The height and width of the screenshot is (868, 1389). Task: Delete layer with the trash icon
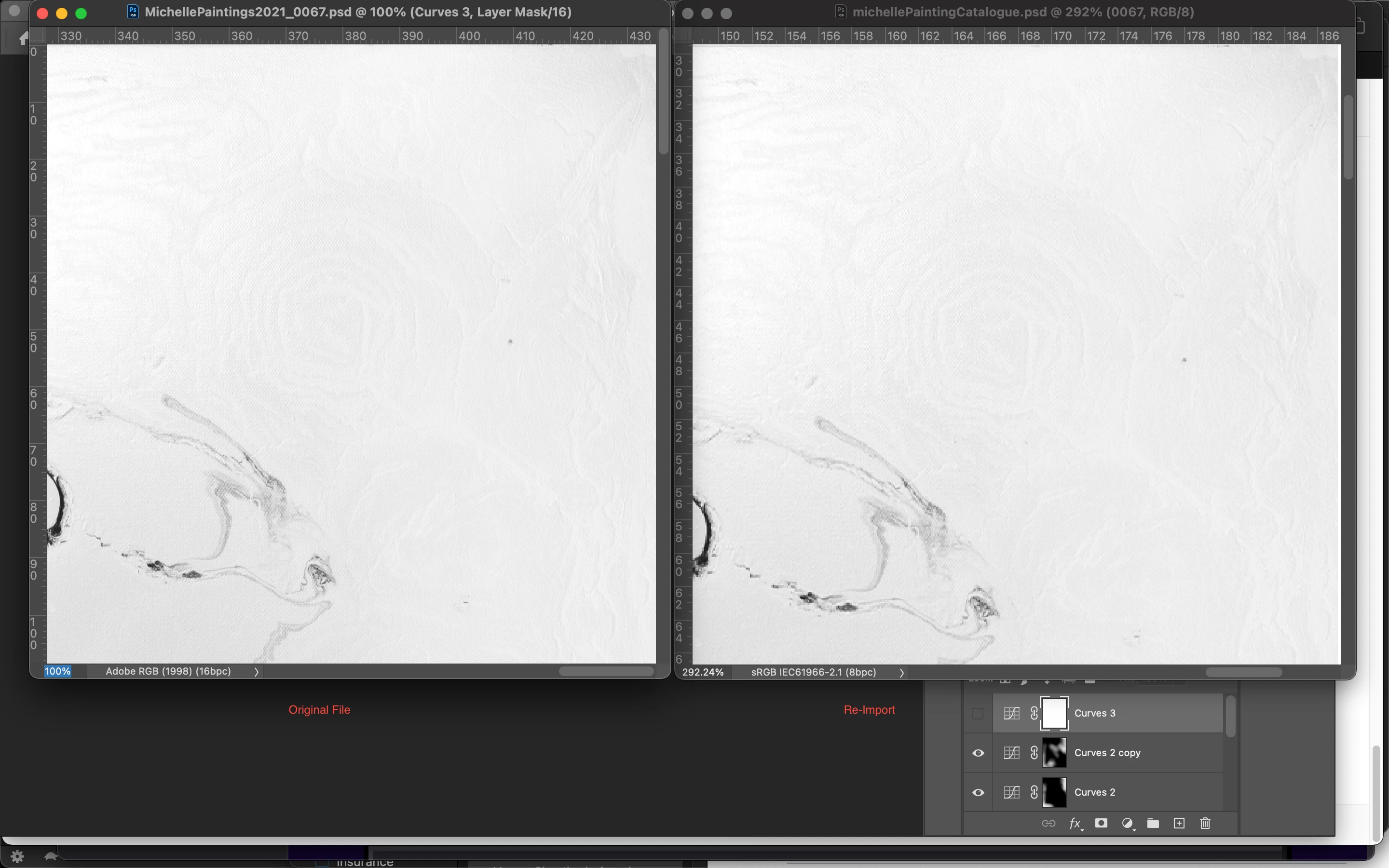(1205, 823)
